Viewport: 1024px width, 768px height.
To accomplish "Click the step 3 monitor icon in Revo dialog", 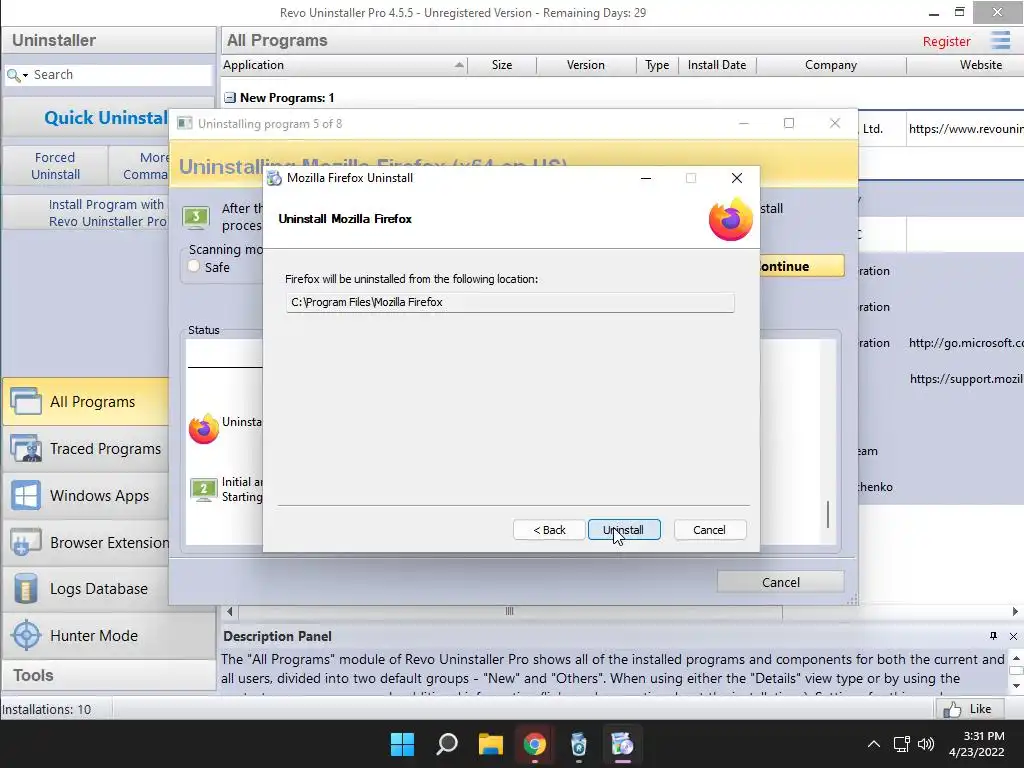I will [x=196, y=217].
